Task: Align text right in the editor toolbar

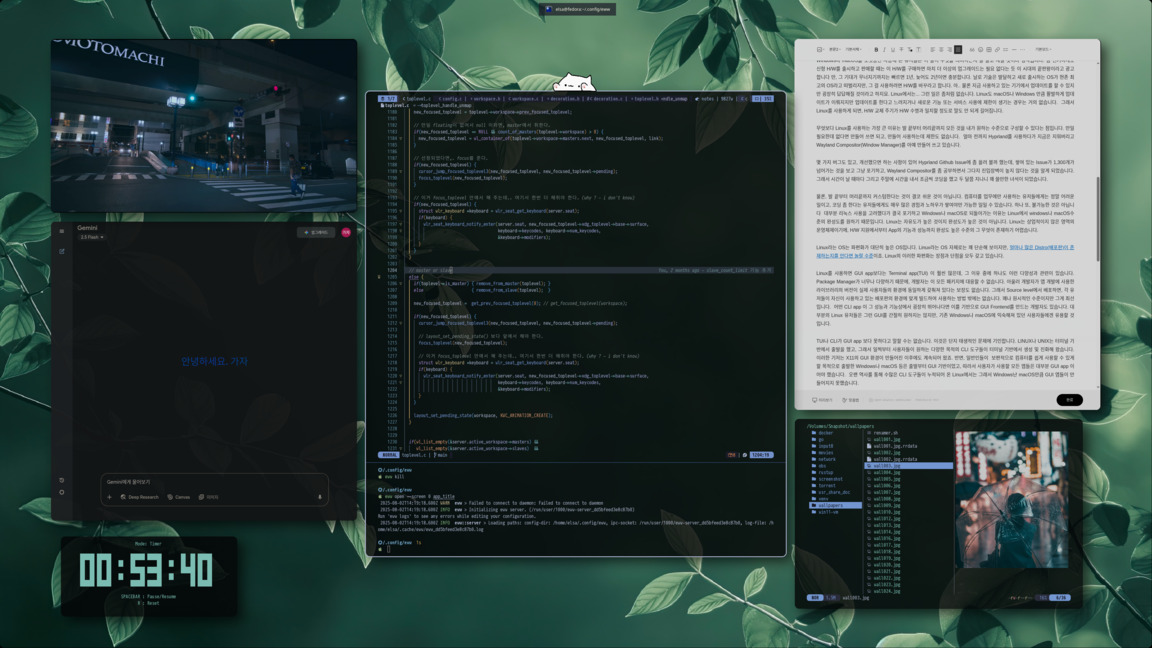Action: pos(949,50)
